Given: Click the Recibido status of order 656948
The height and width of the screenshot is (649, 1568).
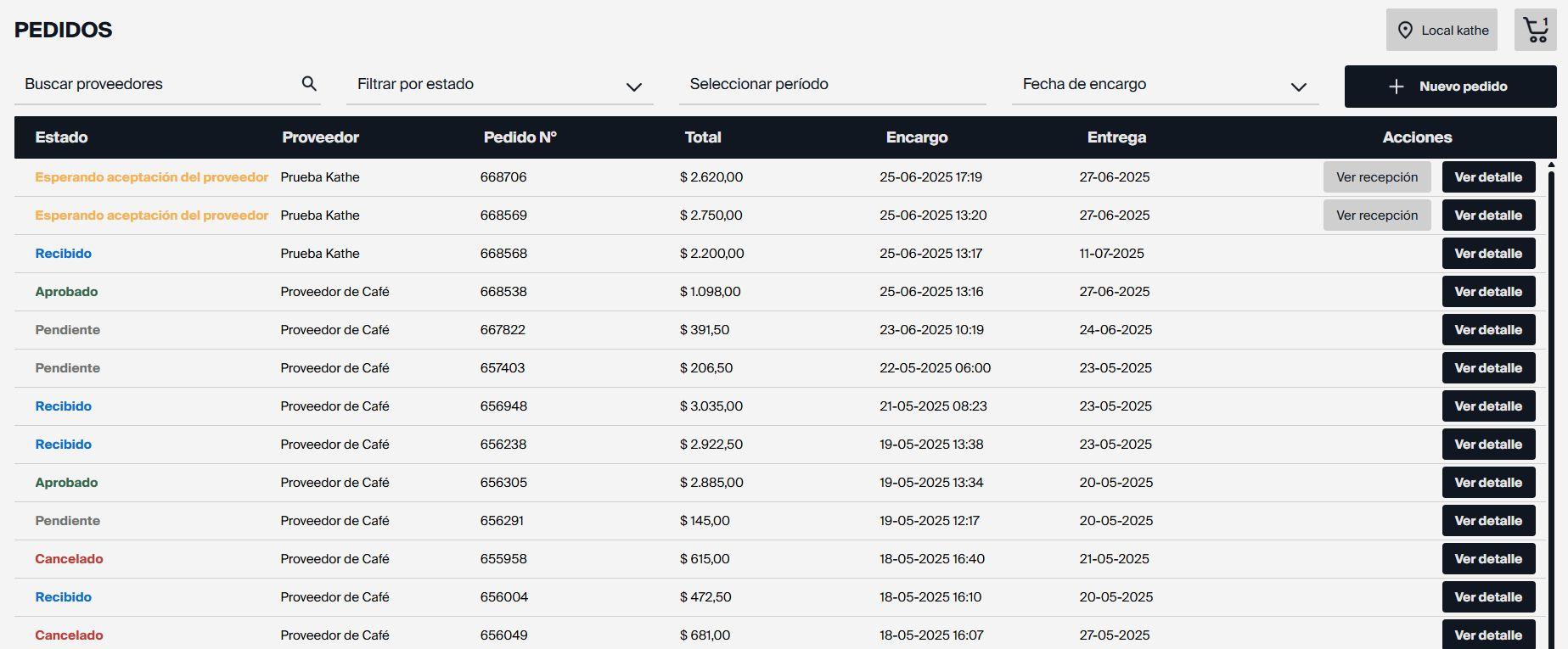Looking at the screenshot, I should [63, 406].
